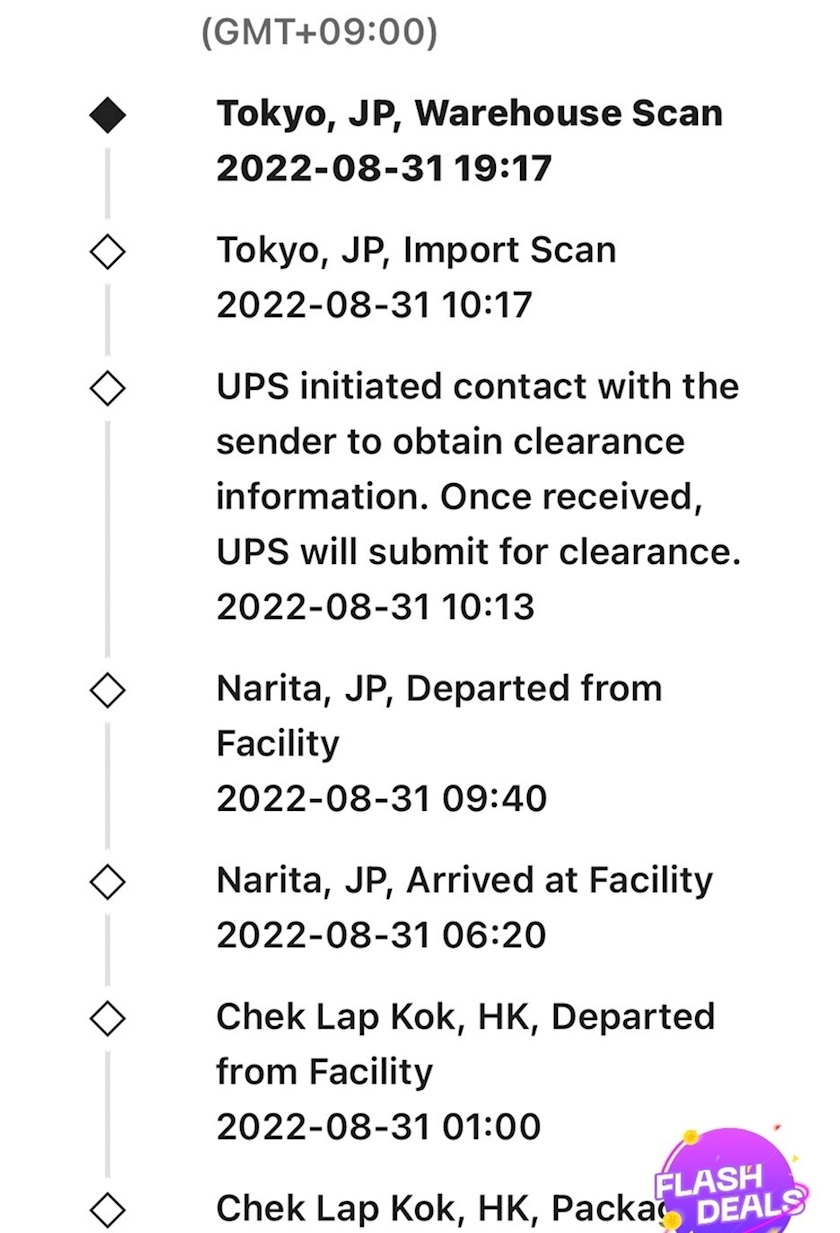Click the UPS clearance contact diamond marker
840x1233 pixels.
pos(107,388)
